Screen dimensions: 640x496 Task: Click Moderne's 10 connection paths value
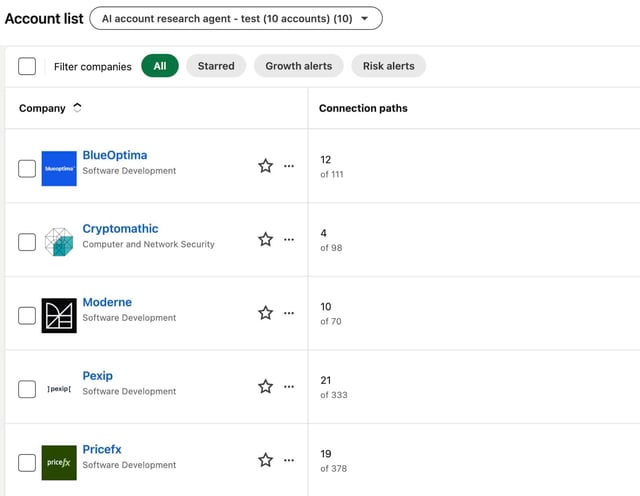point(326,307)
